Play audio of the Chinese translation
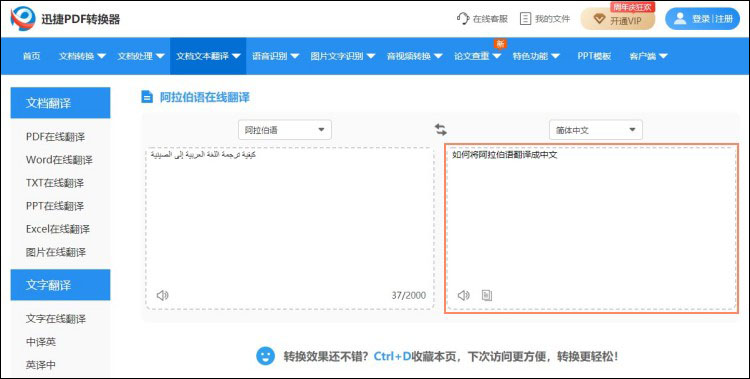Viewport: 750px width, 379px height. point(463,295)
